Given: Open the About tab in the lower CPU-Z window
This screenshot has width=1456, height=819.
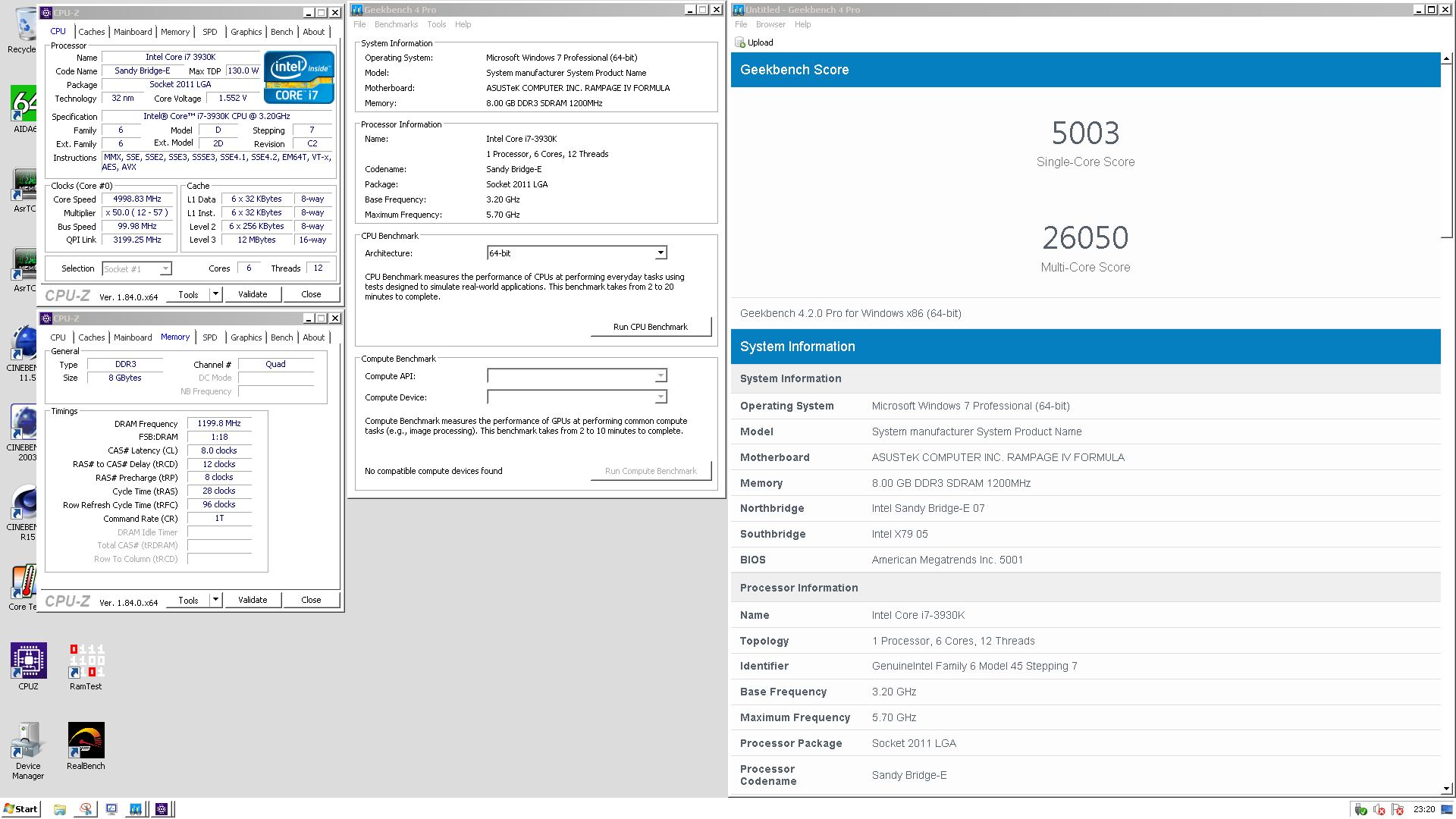Looking at the screenshot, I should [x=314, y=337].
